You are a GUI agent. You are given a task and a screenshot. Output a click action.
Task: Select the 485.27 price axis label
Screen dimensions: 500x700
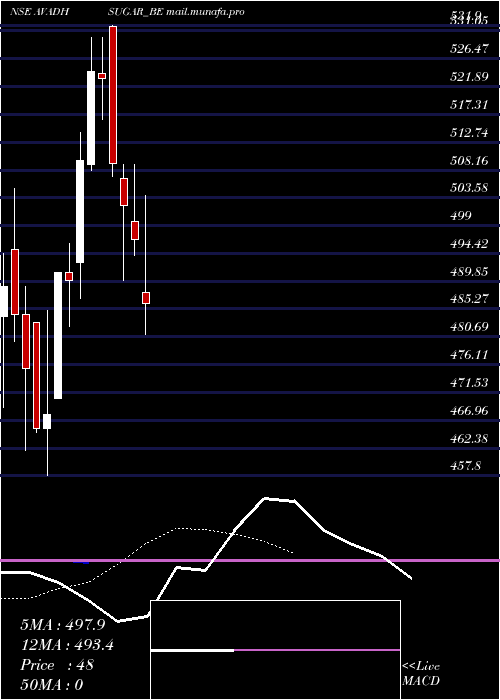coord(469,299)
